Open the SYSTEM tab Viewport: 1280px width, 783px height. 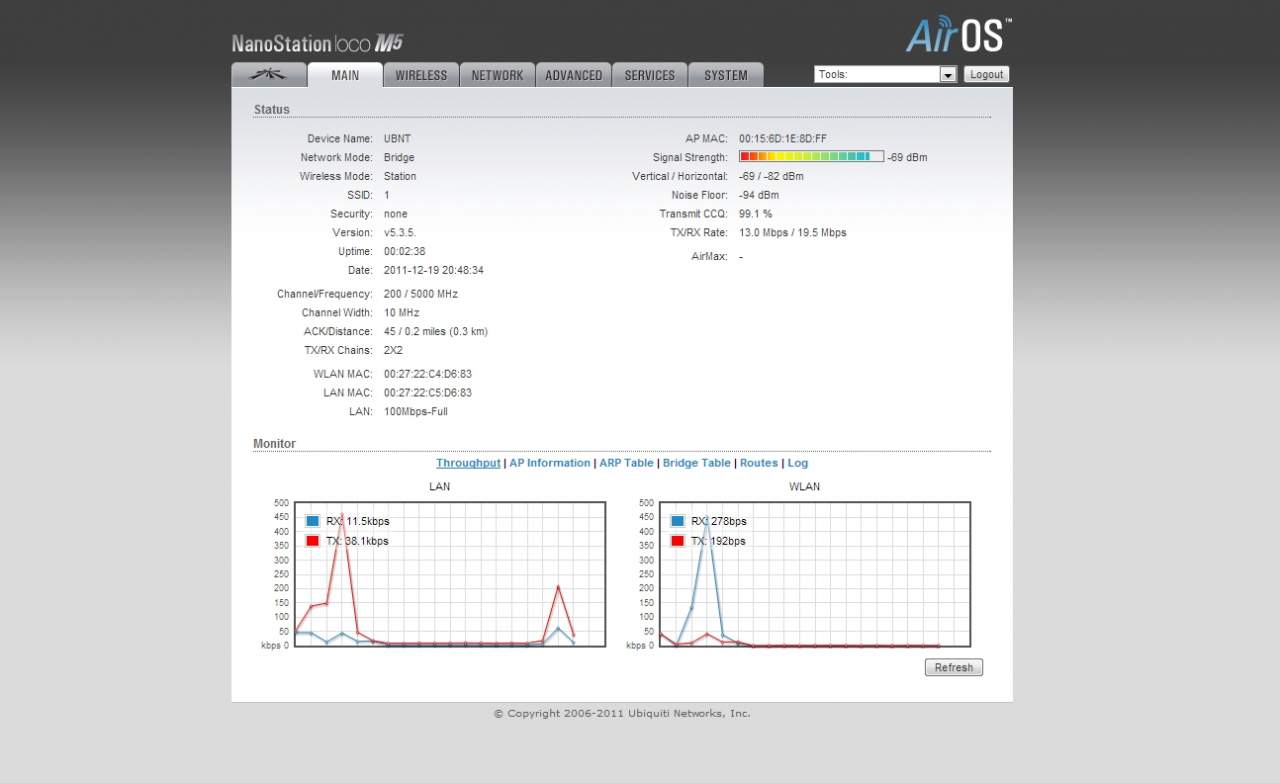725,75
